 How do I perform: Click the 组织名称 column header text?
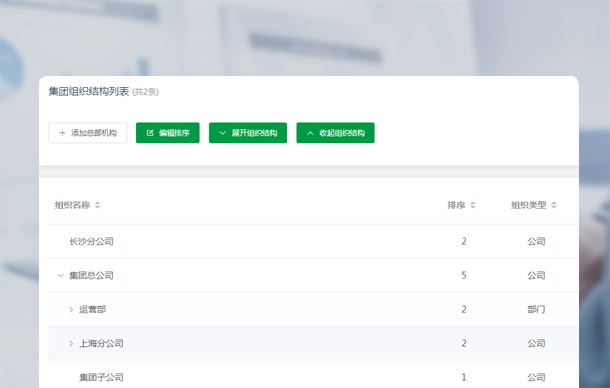click(72, 205)
